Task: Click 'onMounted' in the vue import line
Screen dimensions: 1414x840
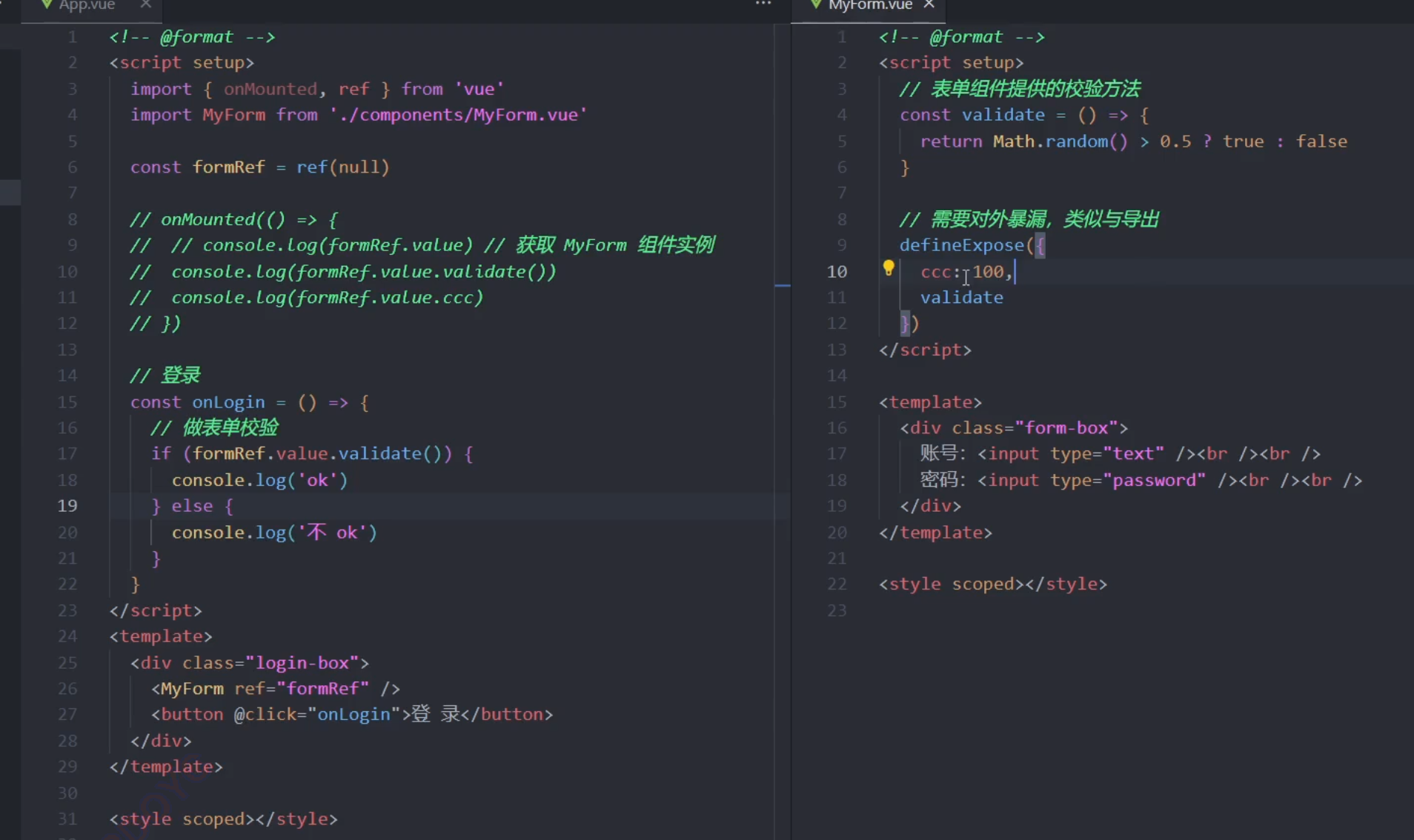Action: (x=270, y=89)
